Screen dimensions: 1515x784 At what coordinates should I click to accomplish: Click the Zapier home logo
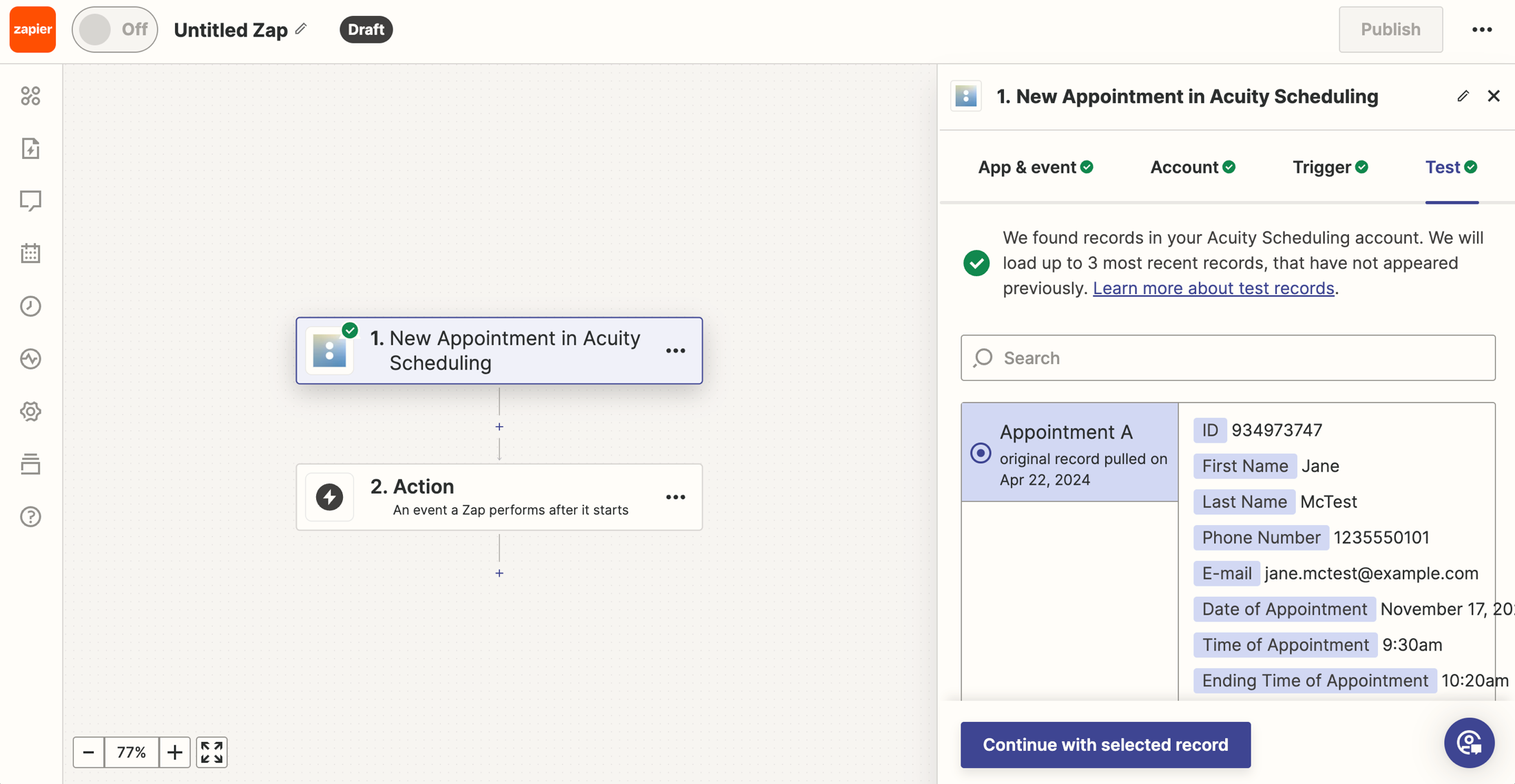click(x=32, y=30)
